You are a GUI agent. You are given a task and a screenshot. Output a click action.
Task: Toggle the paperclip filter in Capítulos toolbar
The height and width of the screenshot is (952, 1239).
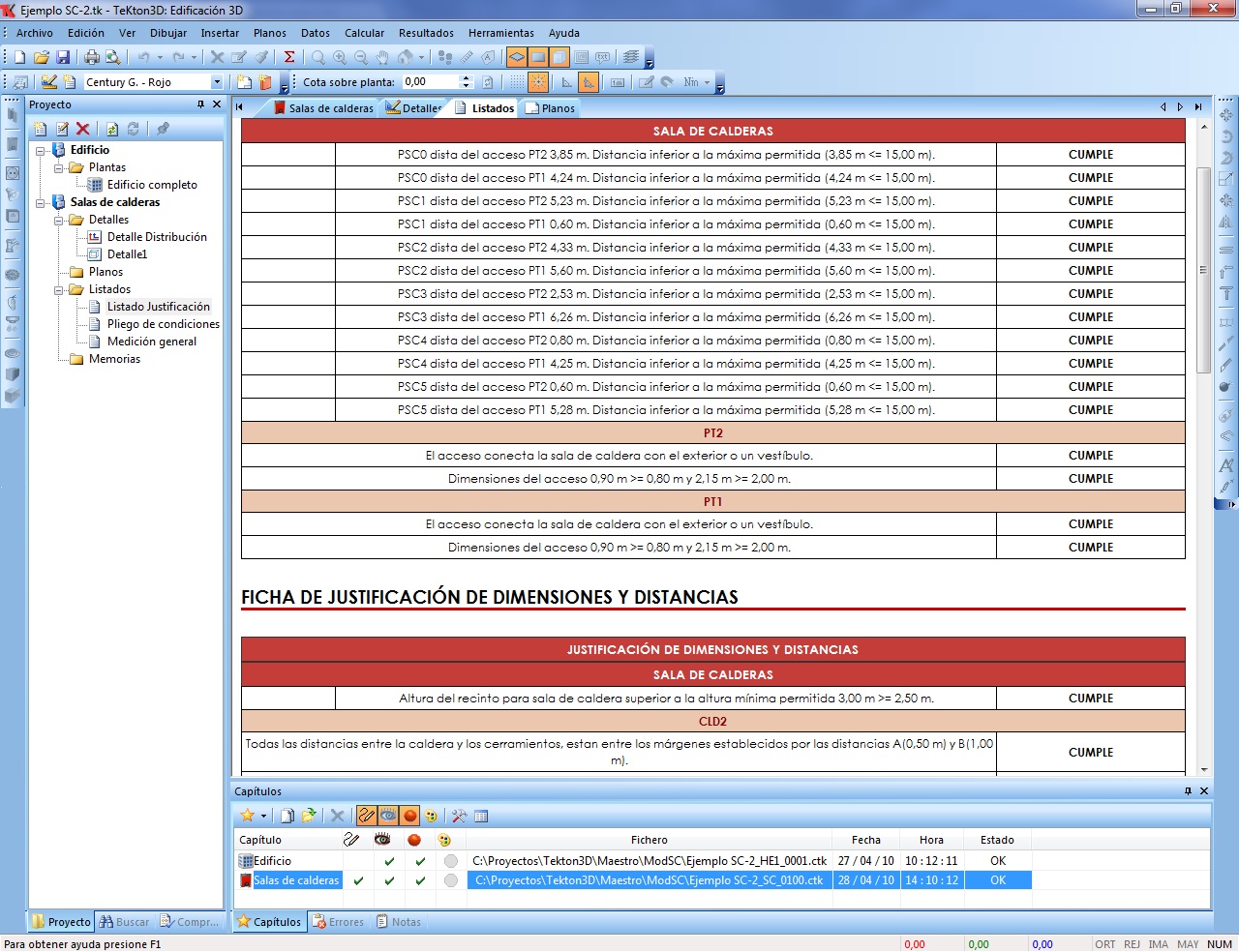pyautogui.click(x=367, y=816)
